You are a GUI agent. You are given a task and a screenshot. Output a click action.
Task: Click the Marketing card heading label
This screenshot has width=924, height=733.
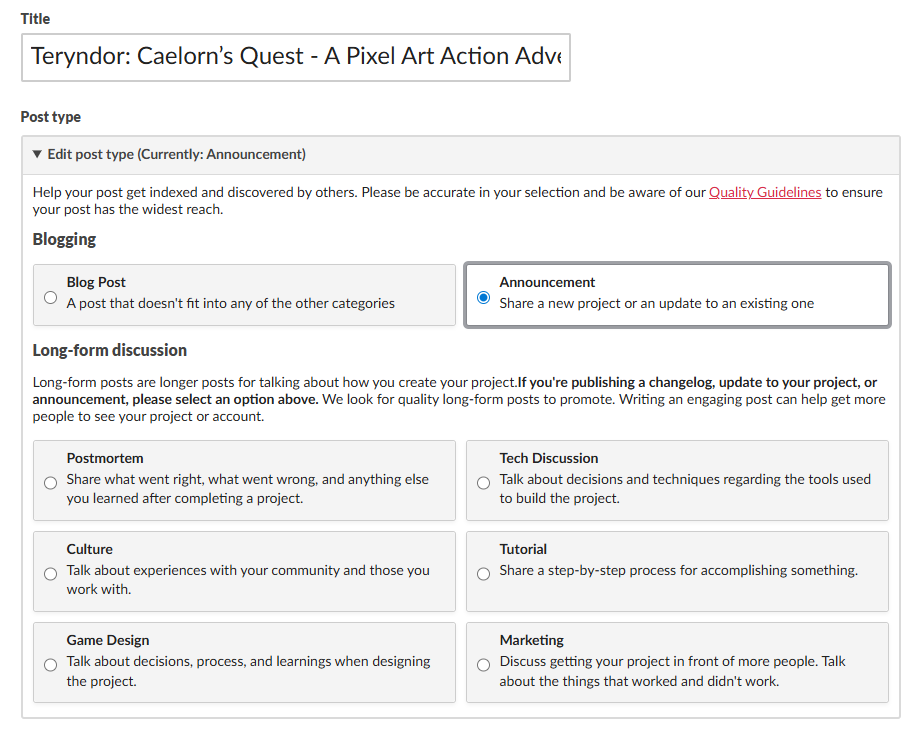(531, 640)
